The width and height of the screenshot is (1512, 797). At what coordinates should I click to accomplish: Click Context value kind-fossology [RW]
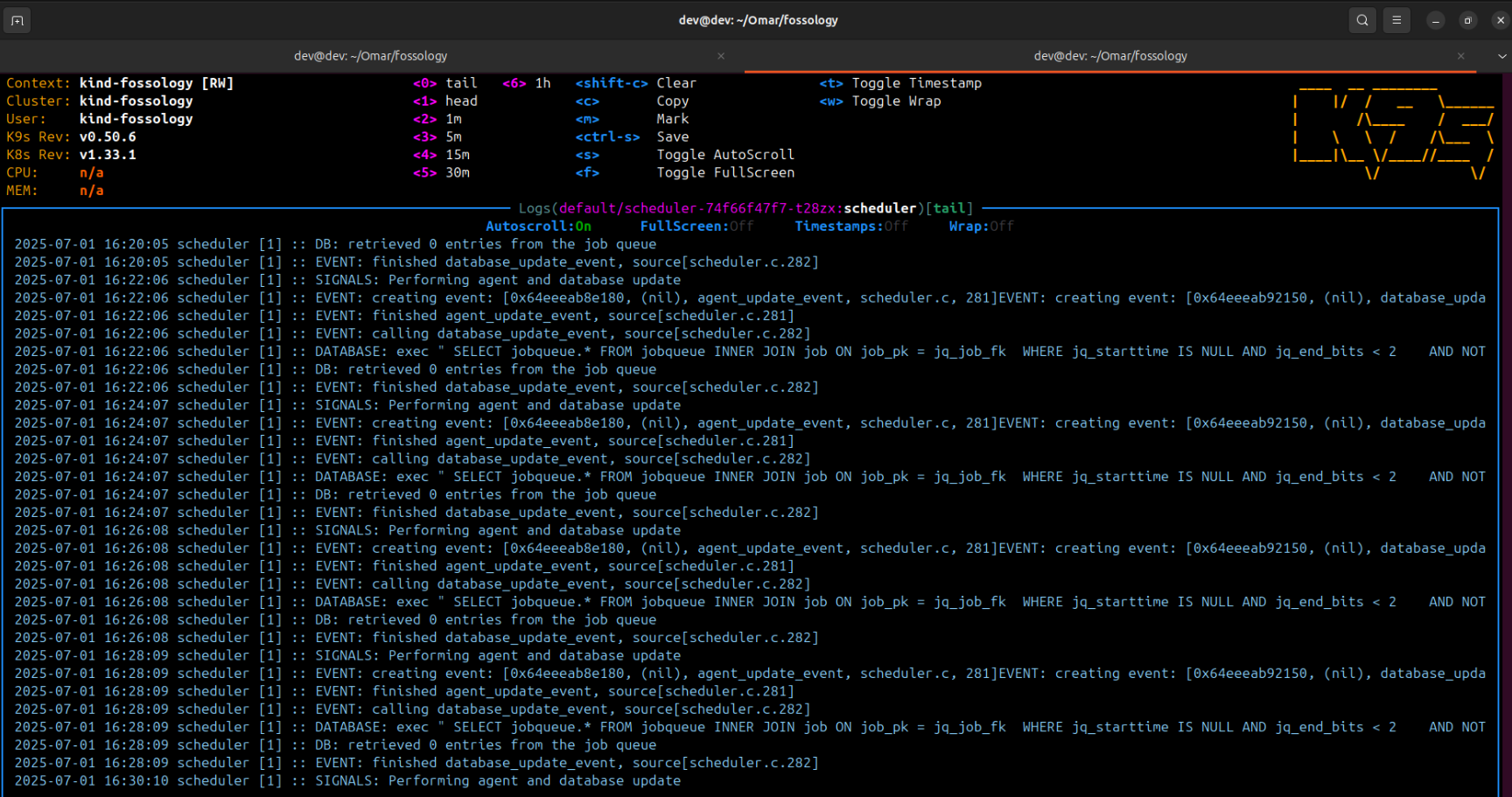pos(157,83)
